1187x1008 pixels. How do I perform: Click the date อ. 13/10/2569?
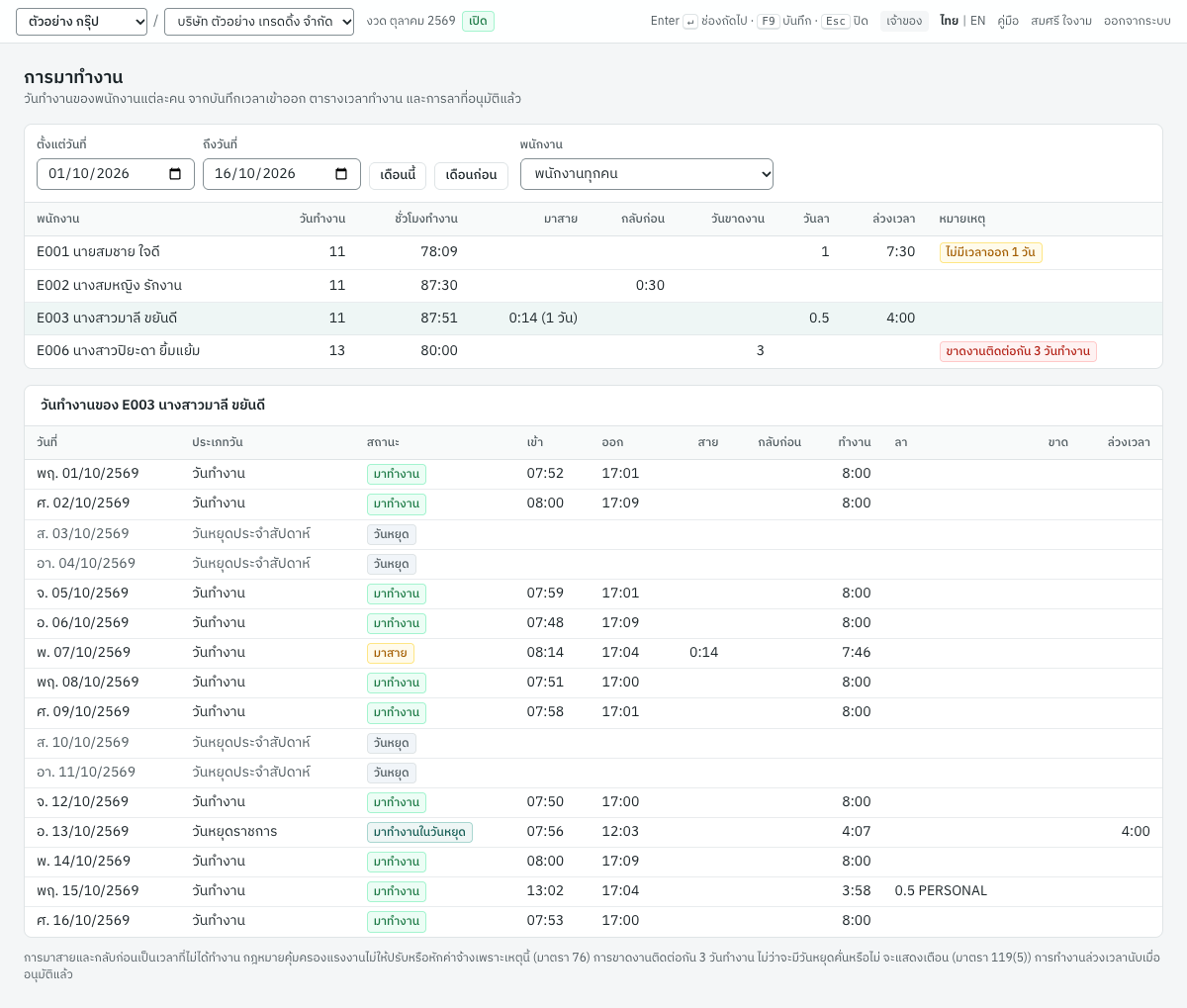pyautogui.click(x=83, y=832)
